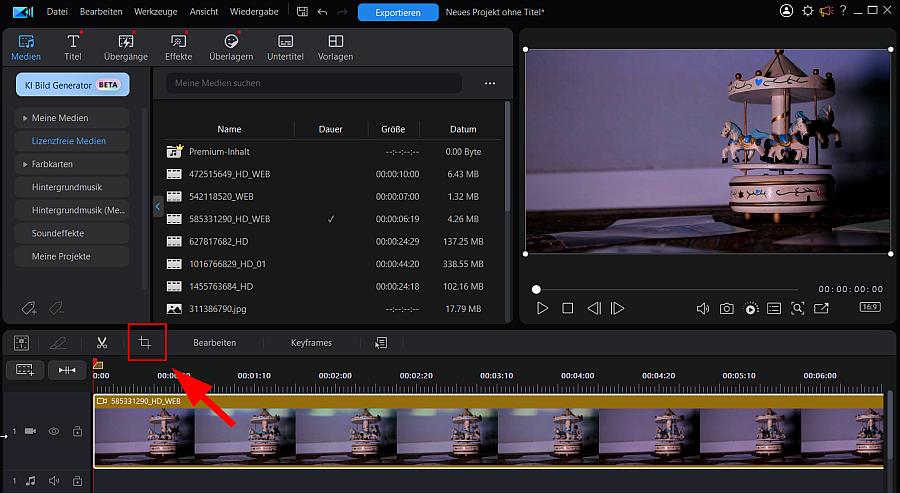Select the crop tool in timeline toolbar
Viewport: 900px width, 493px height.
[x=145, y=343]
